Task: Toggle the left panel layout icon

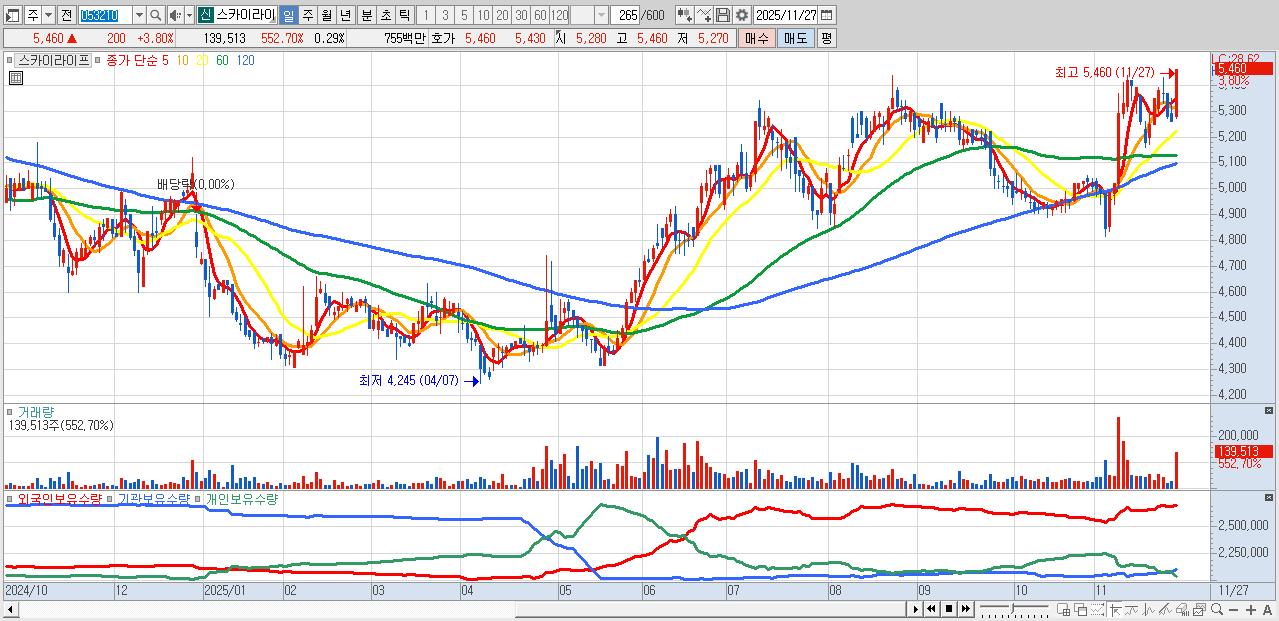Action: (x=13, y=15)
